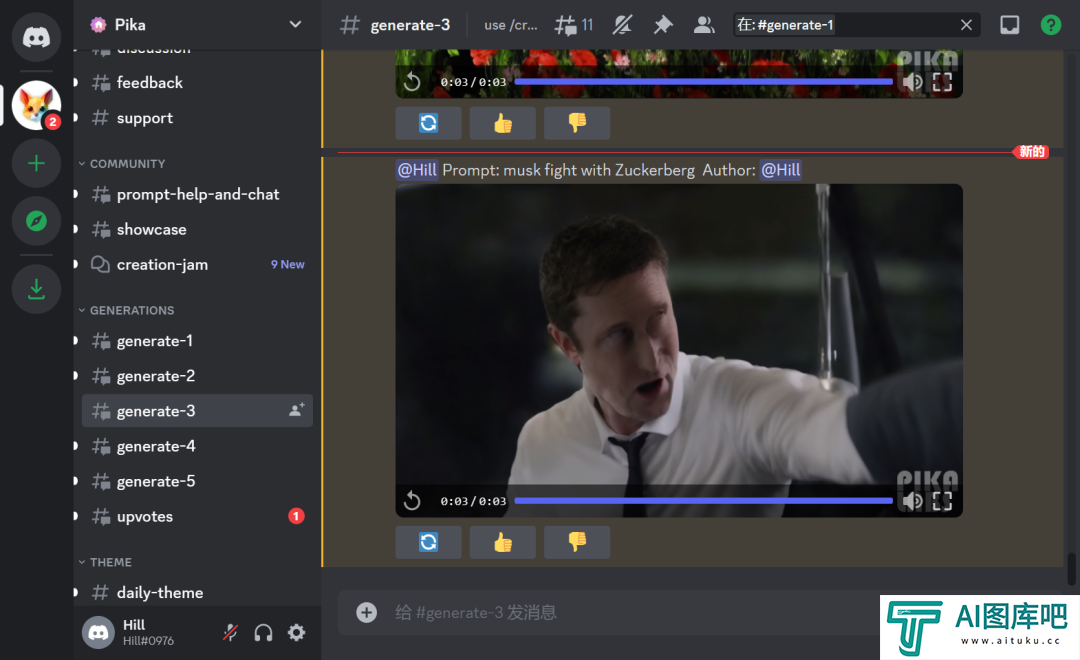Image resolution: width=1080 pixels, height=660 pixels.
Task: Open the daily-theme channel
Action: [x=197, y=592]
